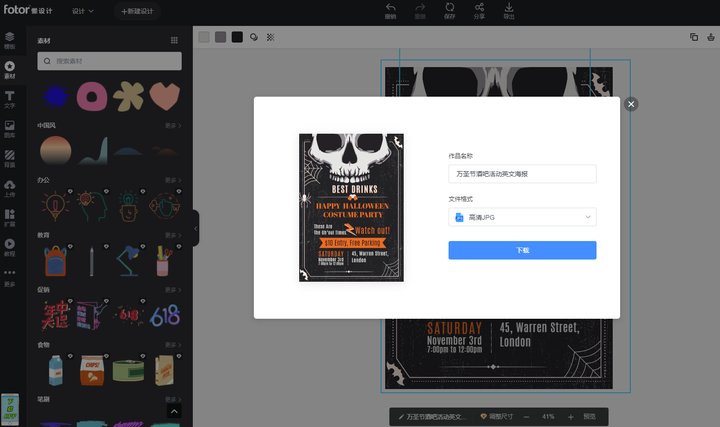
Task: Open the 上传 upload panel in sidebar
Action: tap(10, 187)
